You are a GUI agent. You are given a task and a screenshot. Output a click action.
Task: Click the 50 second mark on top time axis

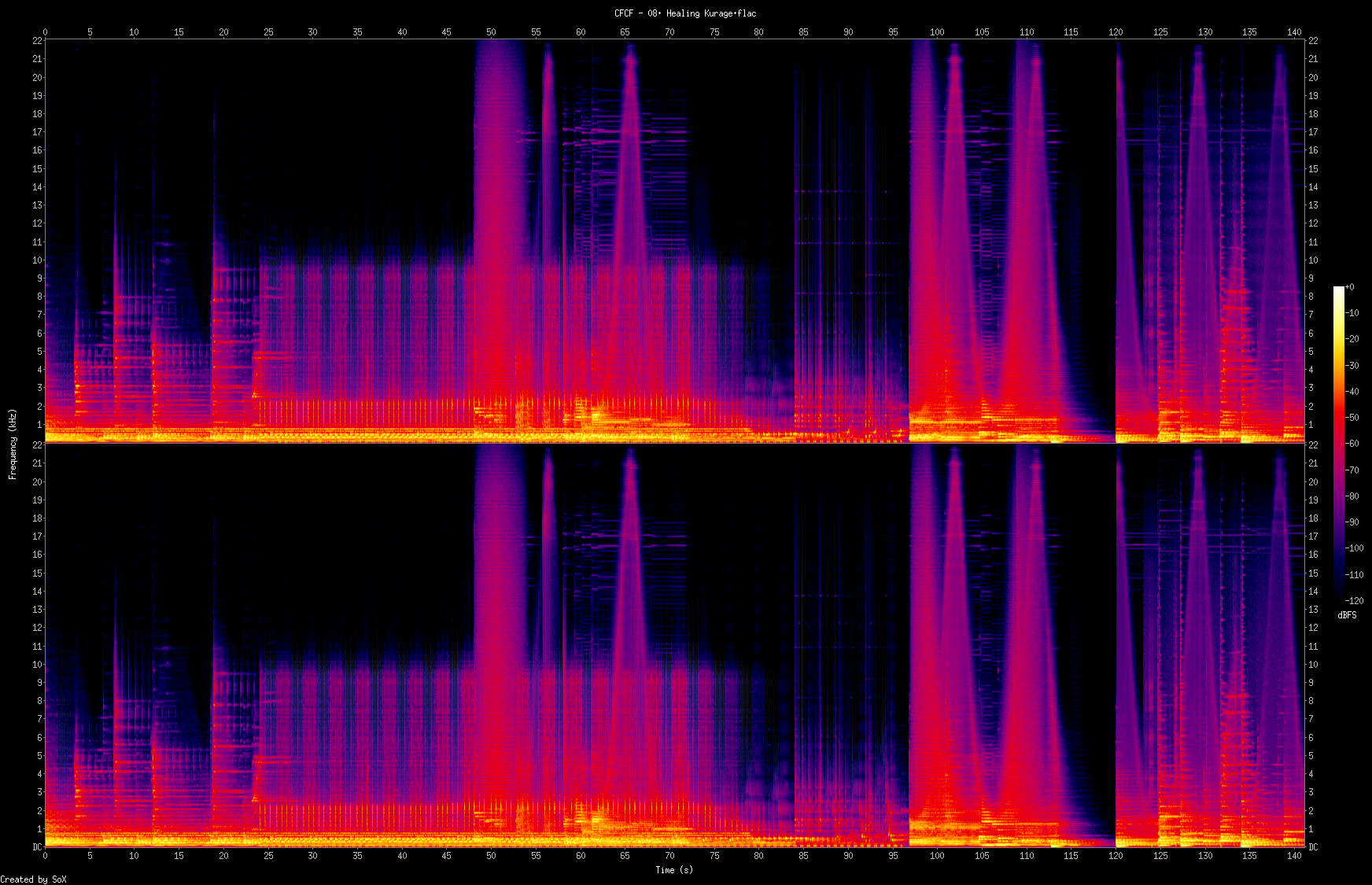[491, 32]
